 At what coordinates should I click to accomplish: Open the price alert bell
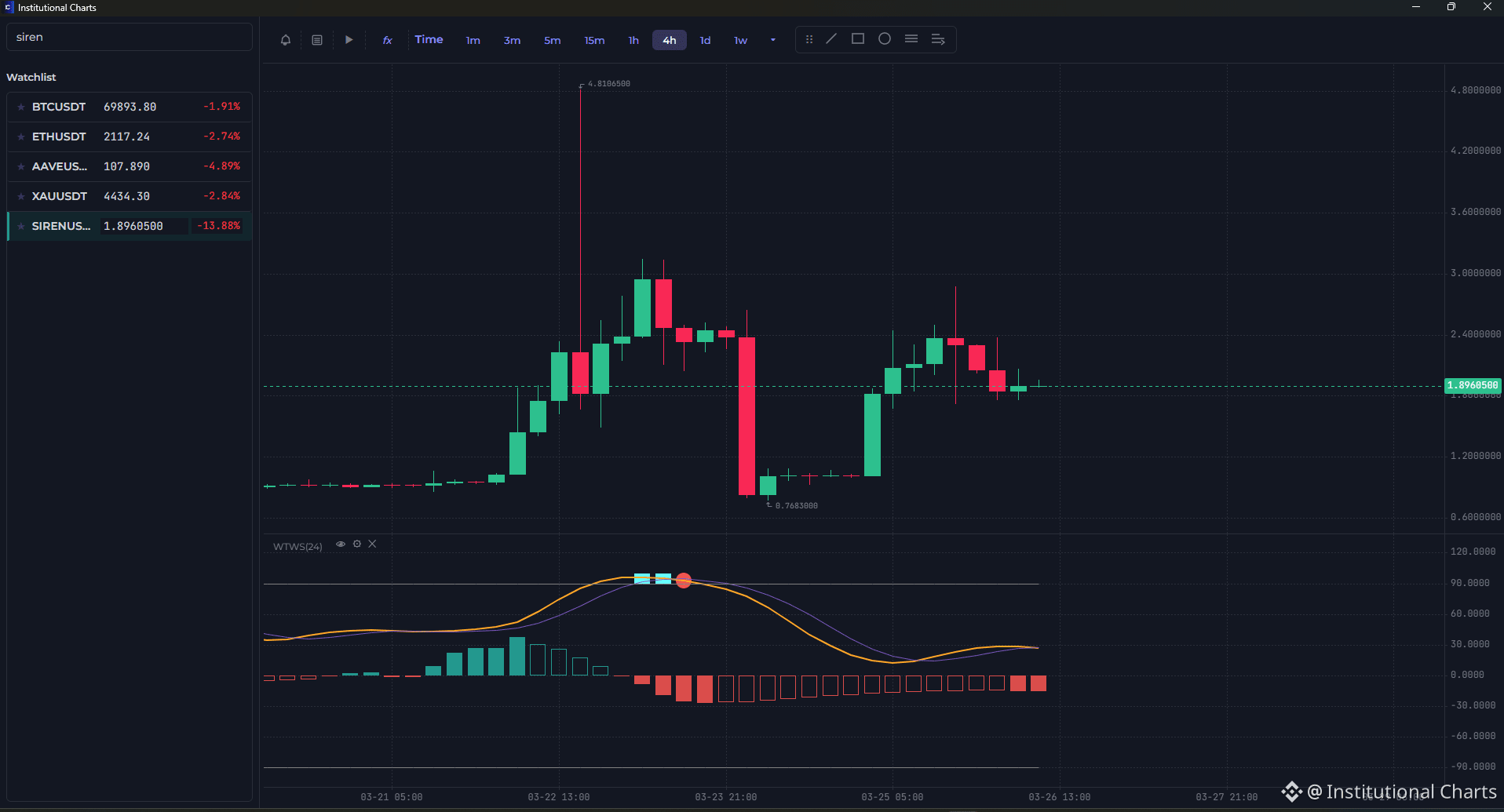tap(286, 40)
